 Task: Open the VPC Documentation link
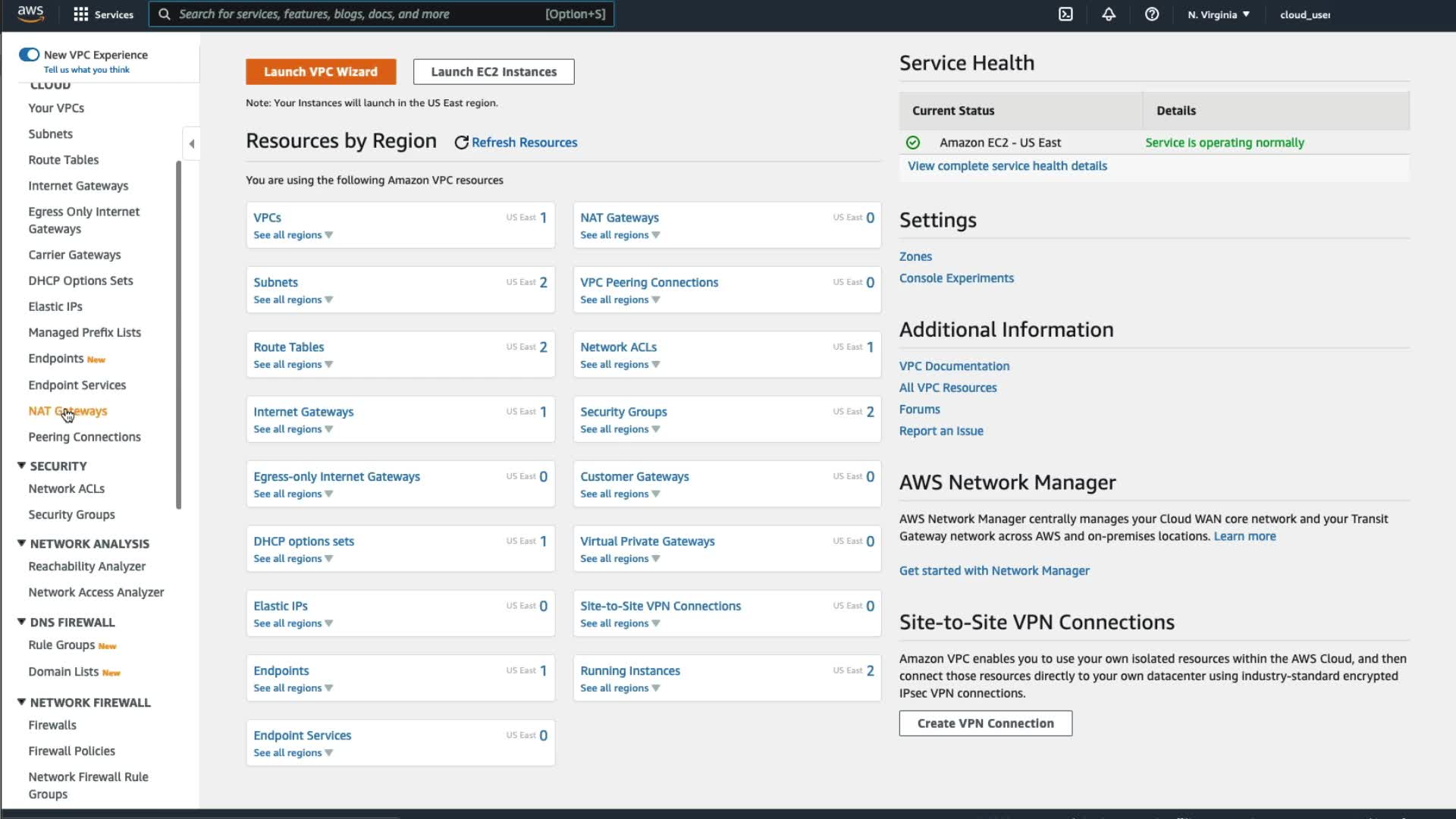(954, 366)
